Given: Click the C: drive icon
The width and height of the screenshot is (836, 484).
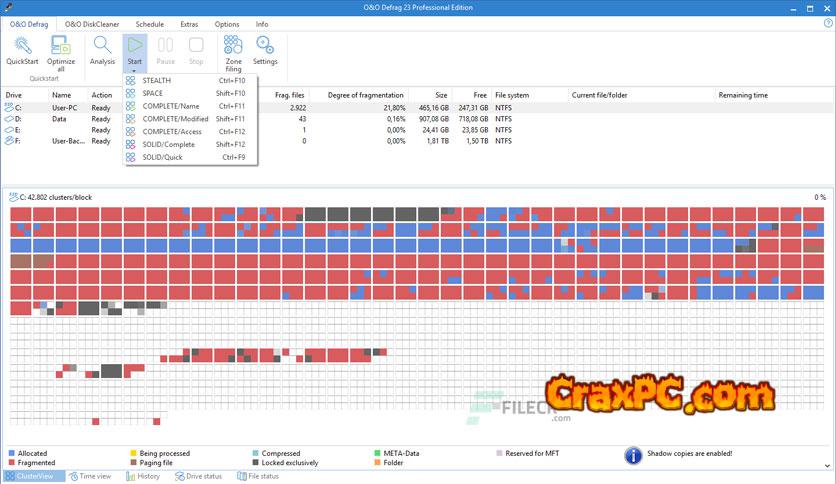Looking at the screenshot, I should [10, 107].
